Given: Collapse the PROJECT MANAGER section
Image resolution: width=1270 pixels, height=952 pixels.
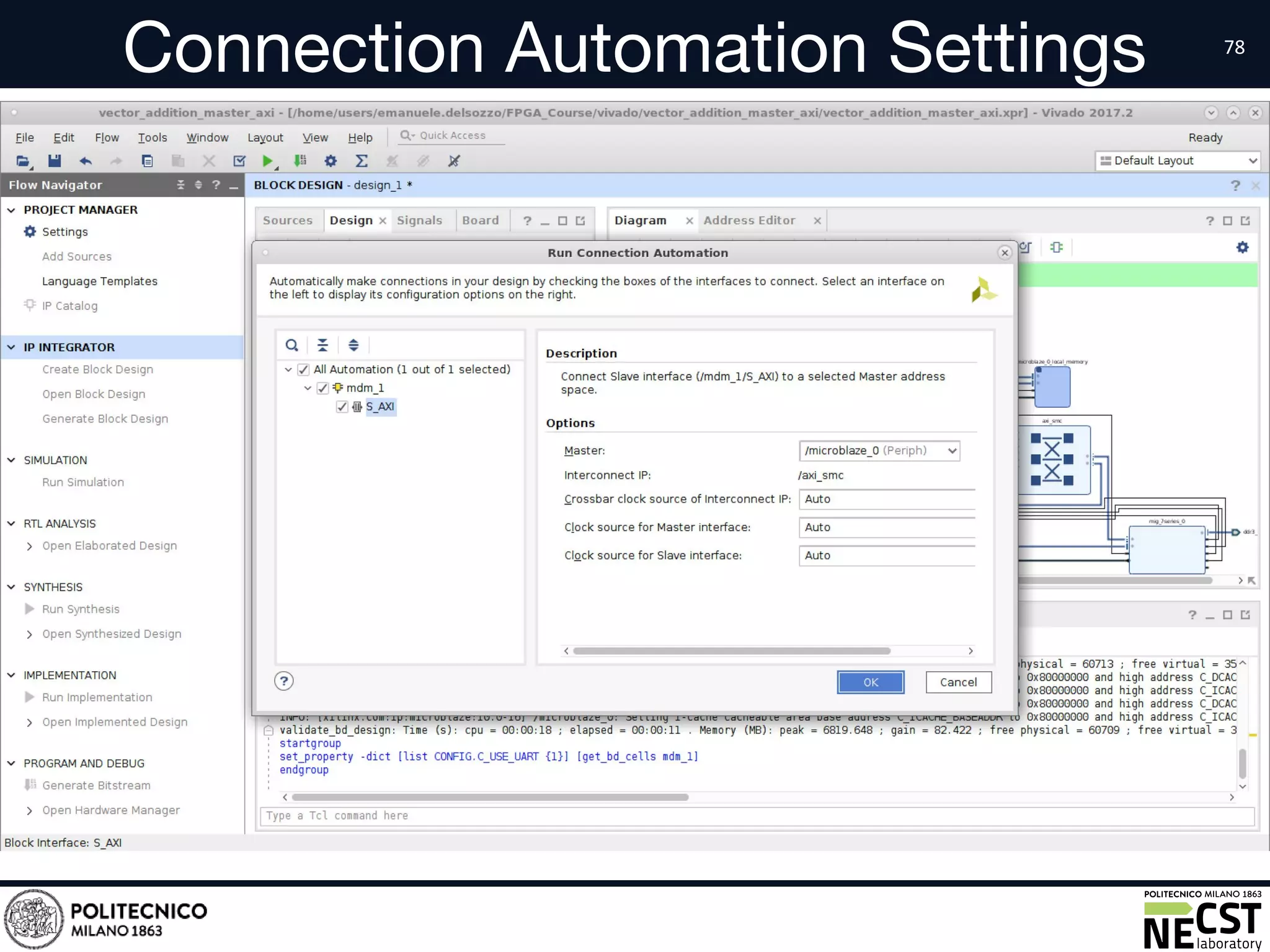Looking at the screenshot, I should coord(11,210).
